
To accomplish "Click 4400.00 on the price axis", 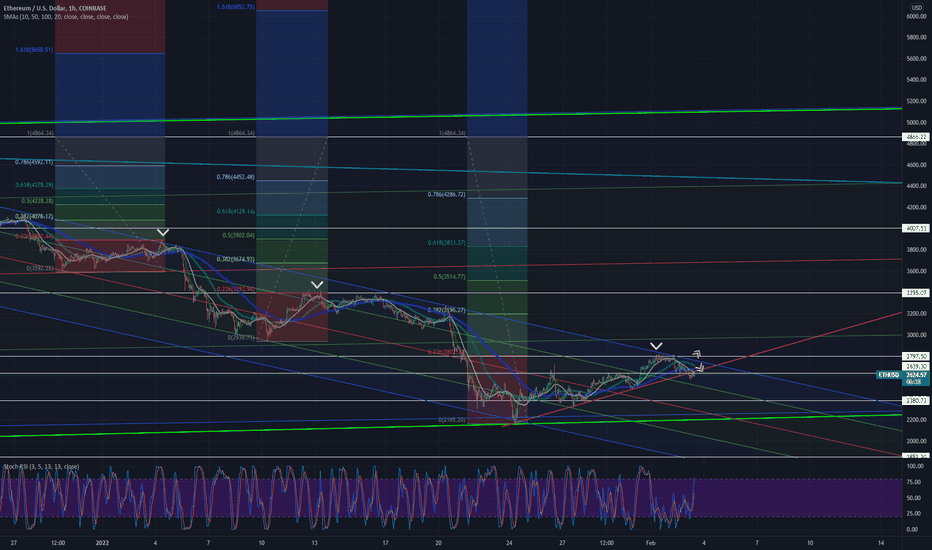I will point(917,186).
